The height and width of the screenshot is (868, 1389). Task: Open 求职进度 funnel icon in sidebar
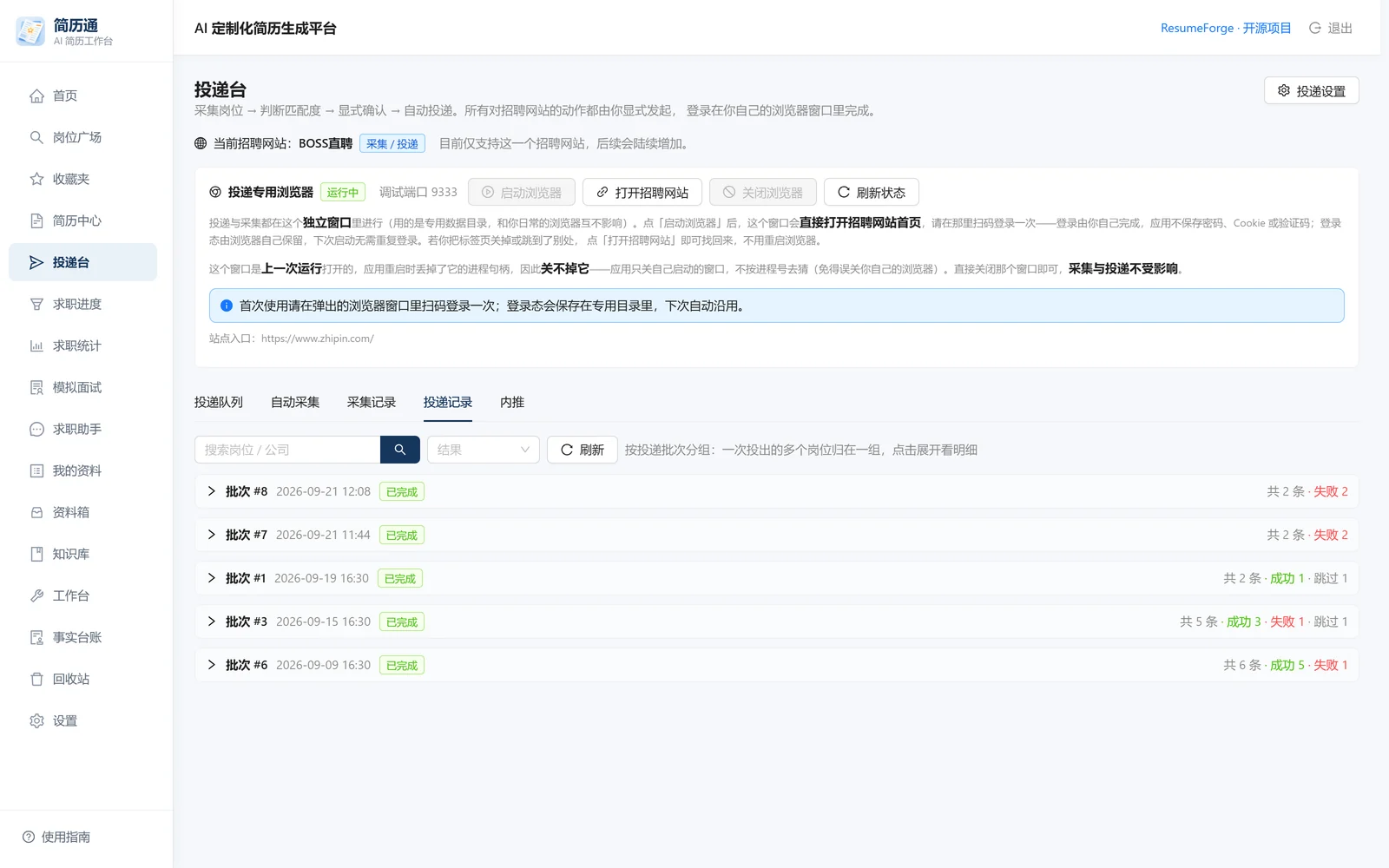pyautogui.click(x=36, y=304)
